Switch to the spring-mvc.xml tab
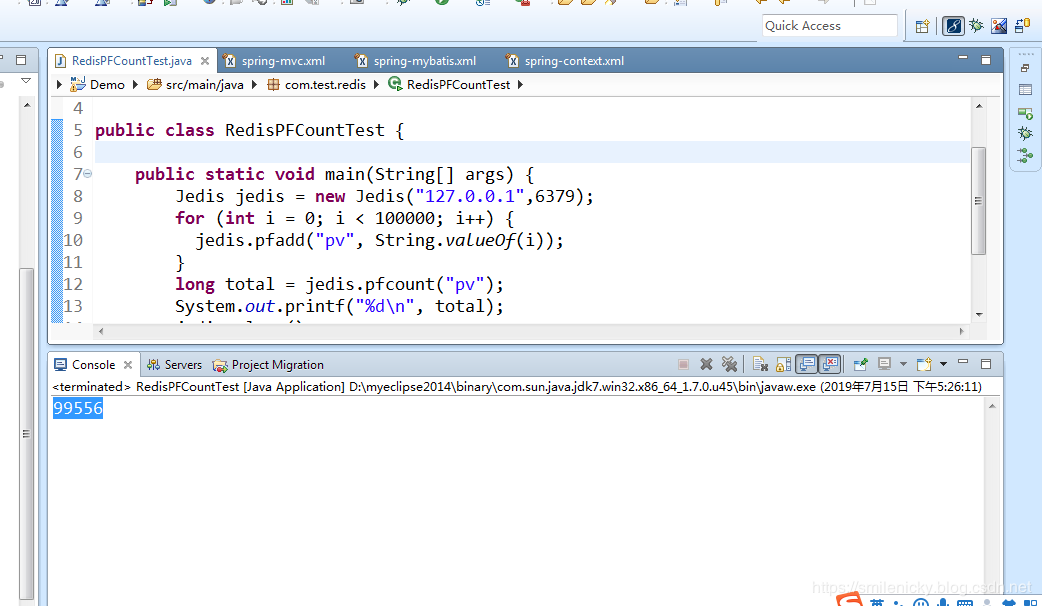 (283, 60)
